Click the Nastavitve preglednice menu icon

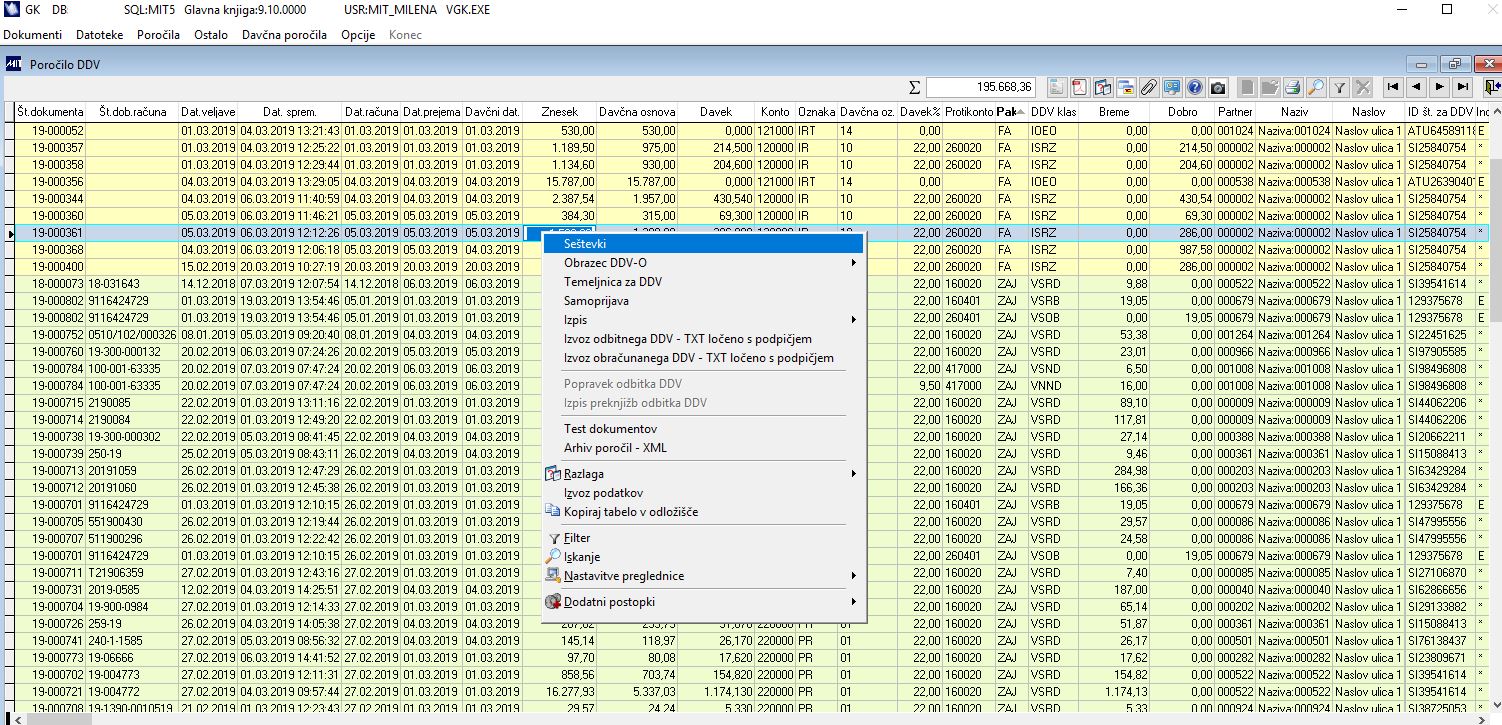[x=553, y=576]
